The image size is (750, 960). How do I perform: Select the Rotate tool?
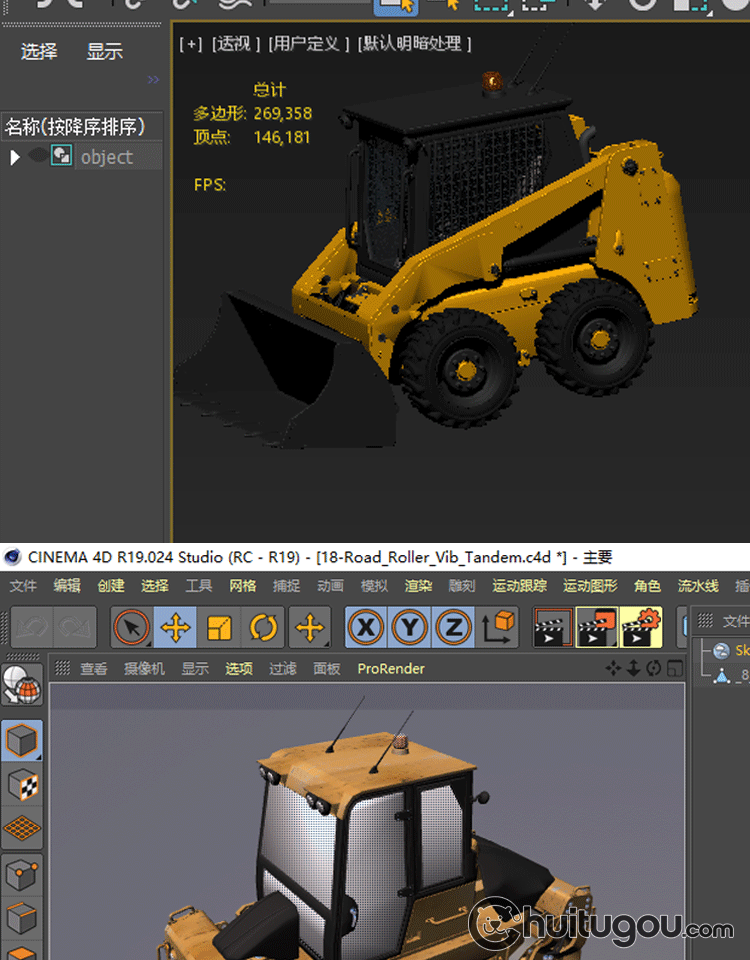click(263, 628)
